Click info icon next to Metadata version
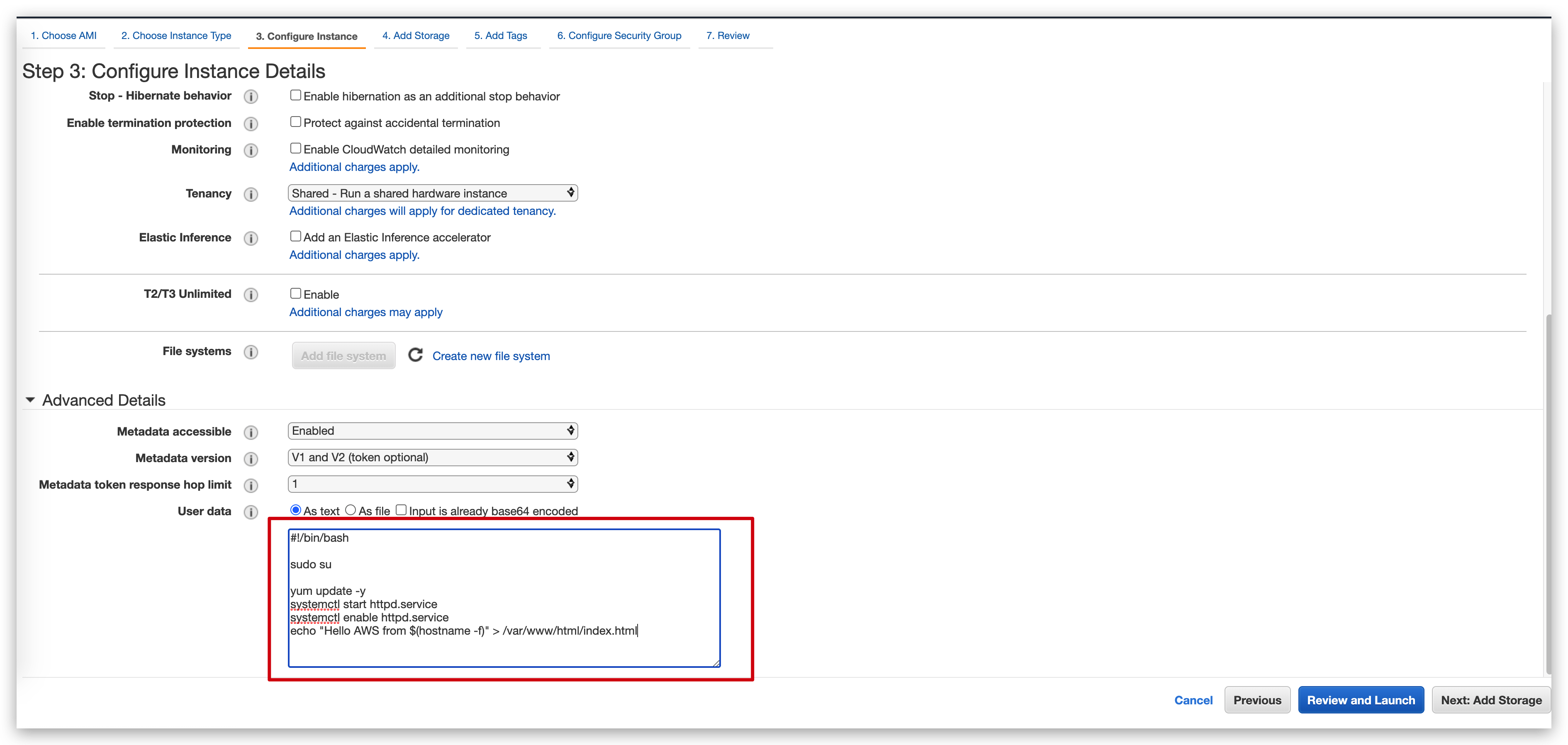The image size is (1568, 745). (251, 459)
